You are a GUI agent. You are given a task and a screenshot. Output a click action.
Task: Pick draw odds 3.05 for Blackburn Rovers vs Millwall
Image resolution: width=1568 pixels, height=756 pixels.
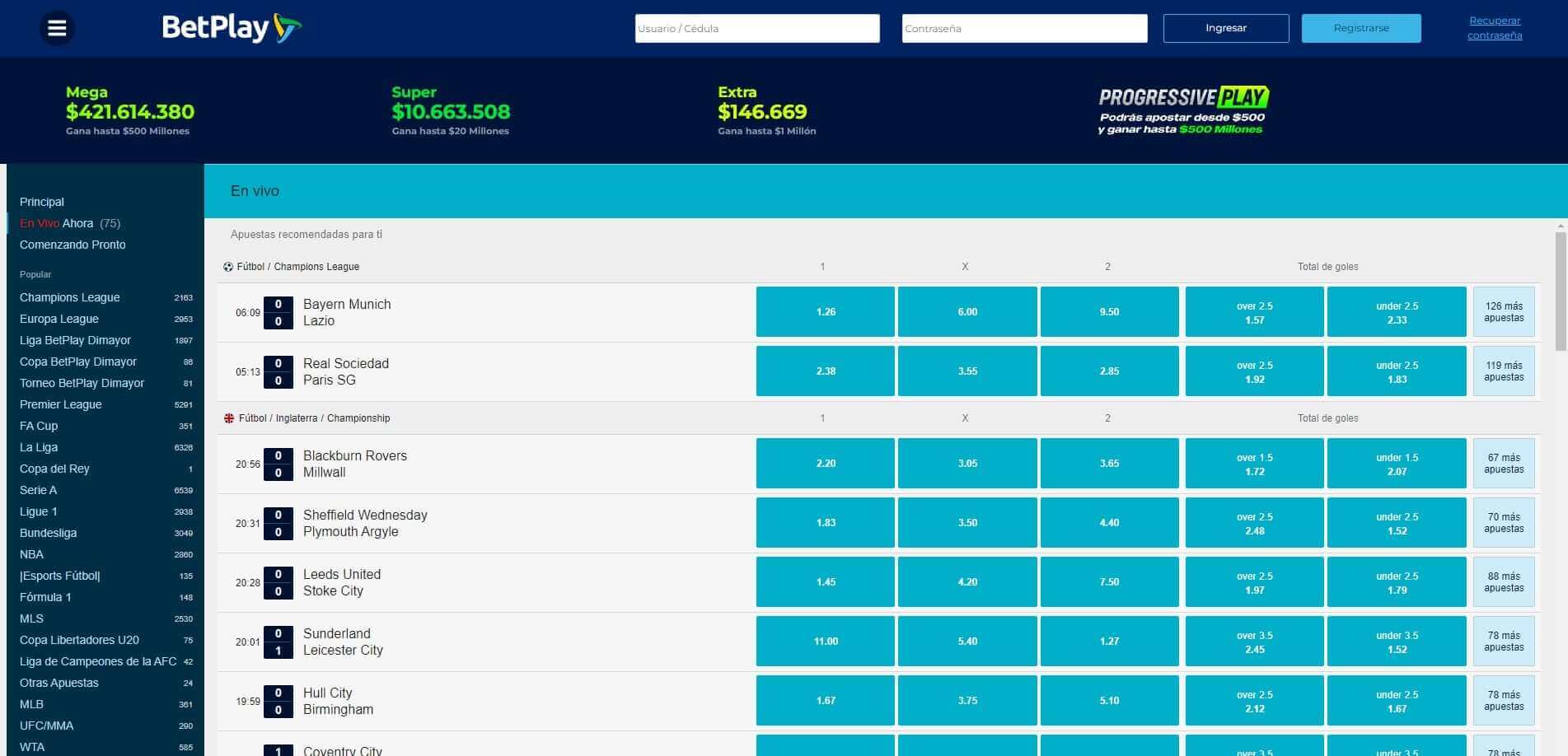[967, 463]
